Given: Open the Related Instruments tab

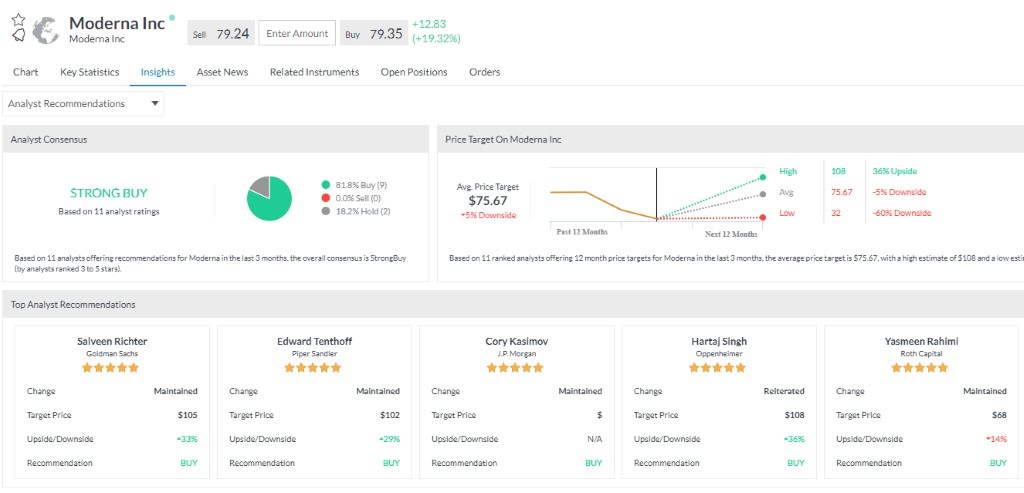Looking at the screenshot, I should [314, 72].
